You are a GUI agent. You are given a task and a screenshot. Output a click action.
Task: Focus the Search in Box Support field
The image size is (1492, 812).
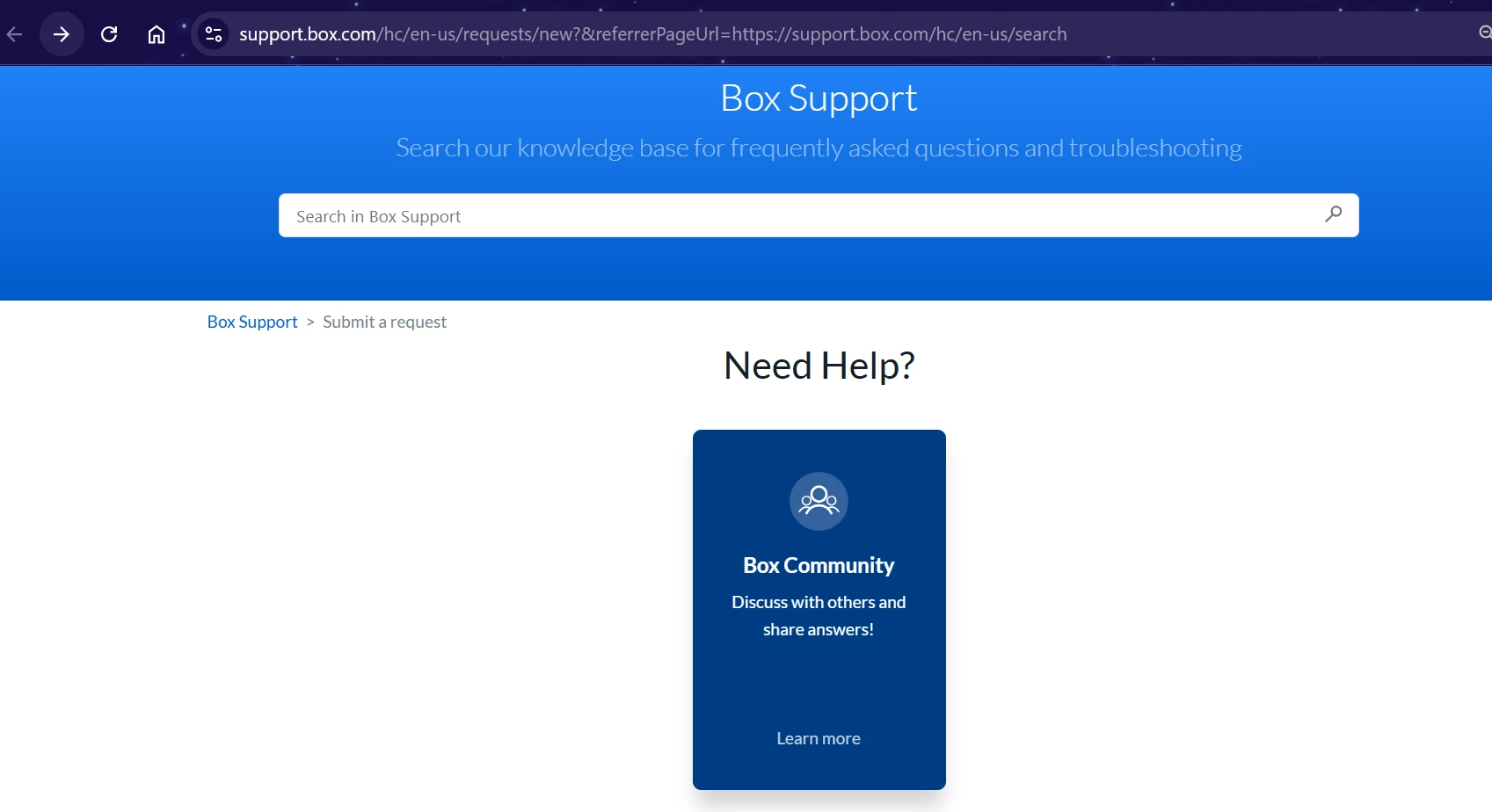(819, 215)
